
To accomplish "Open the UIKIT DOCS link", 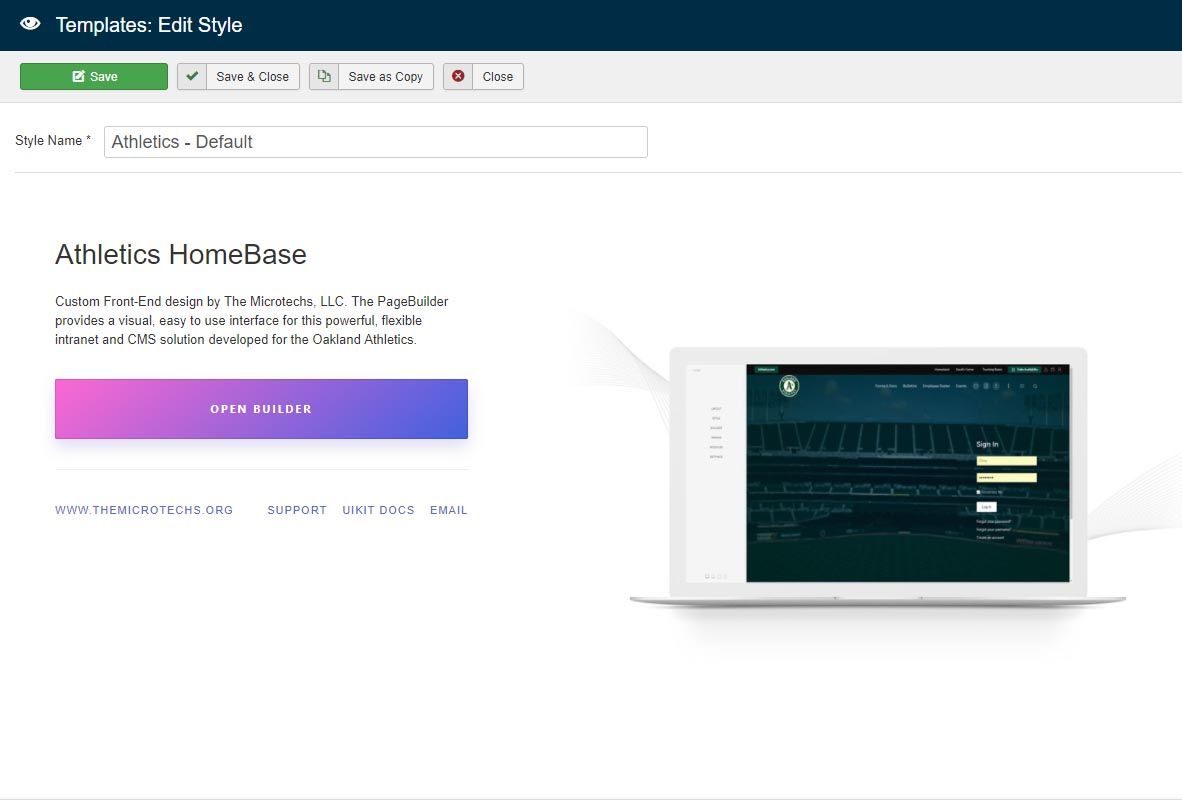I will coord(378,510).
